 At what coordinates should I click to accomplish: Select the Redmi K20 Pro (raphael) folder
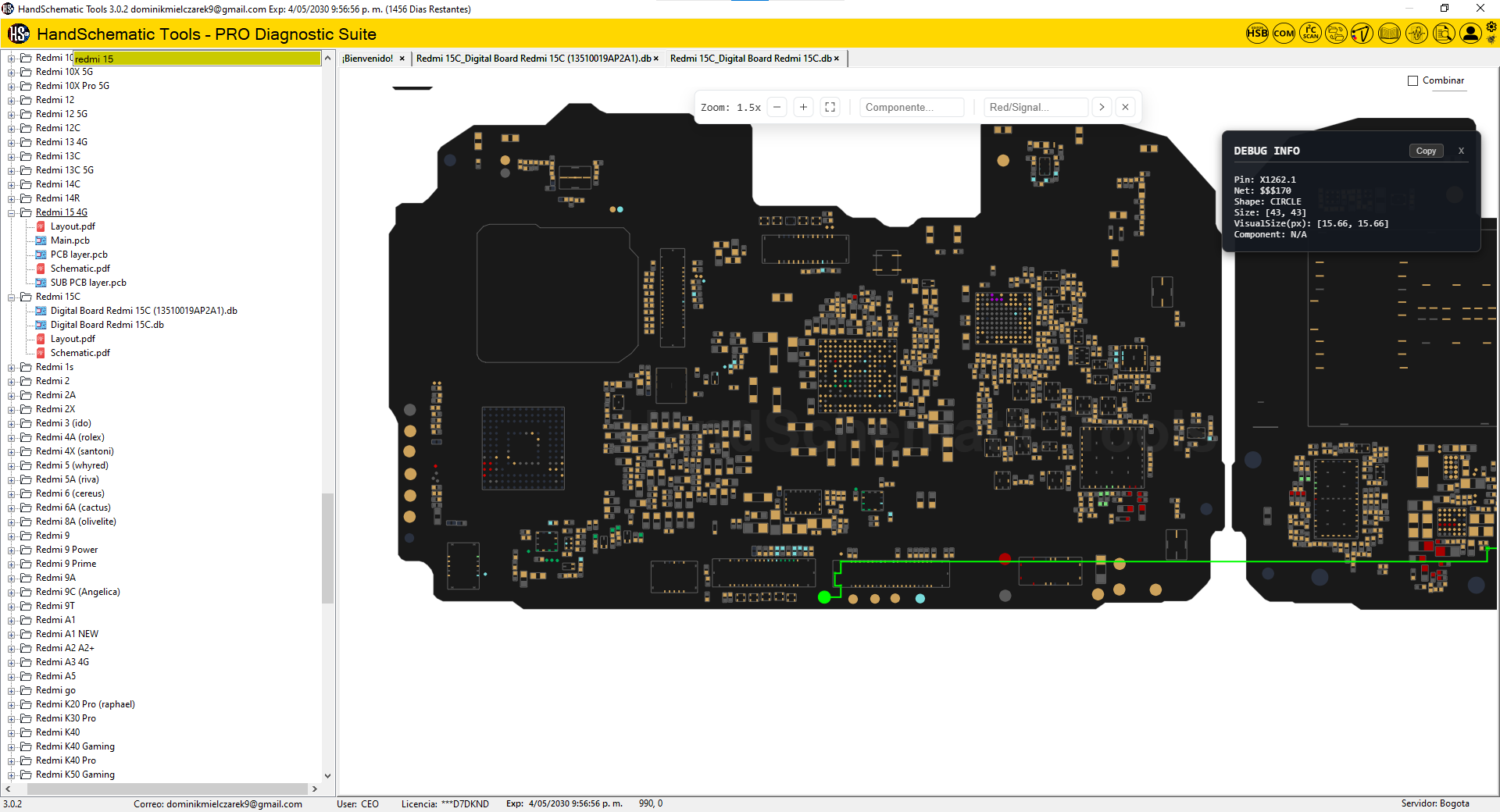[85, 704]
